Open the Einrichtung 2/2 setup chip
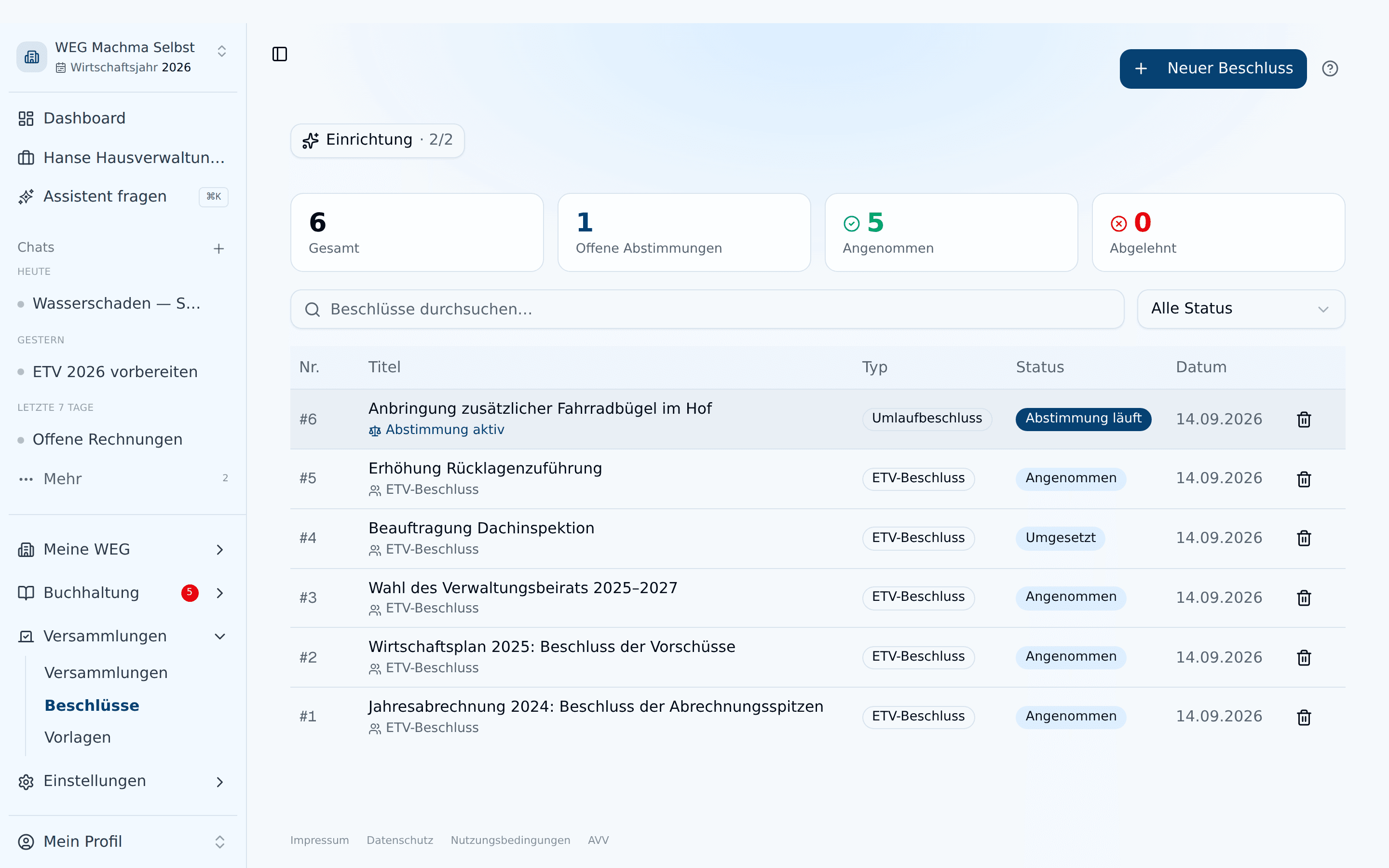1389x868 pixels. pyautogui.click(x=377, y=140)
